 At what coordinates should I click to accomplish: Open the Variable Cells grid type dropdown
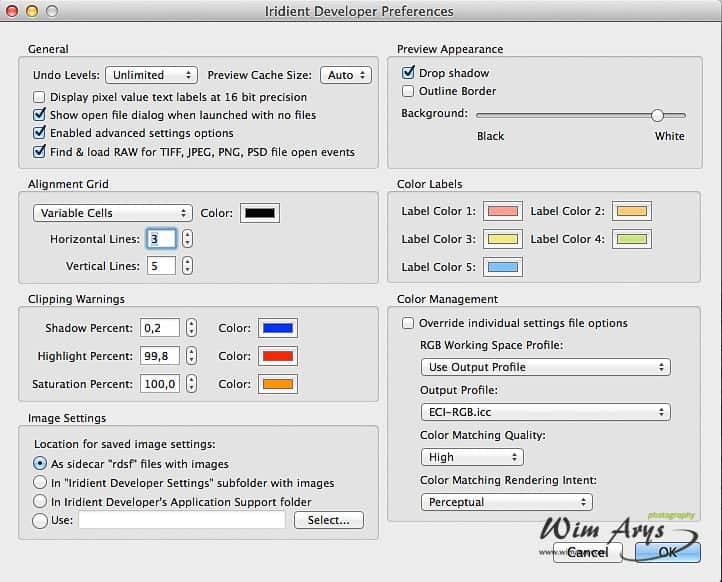113,213
